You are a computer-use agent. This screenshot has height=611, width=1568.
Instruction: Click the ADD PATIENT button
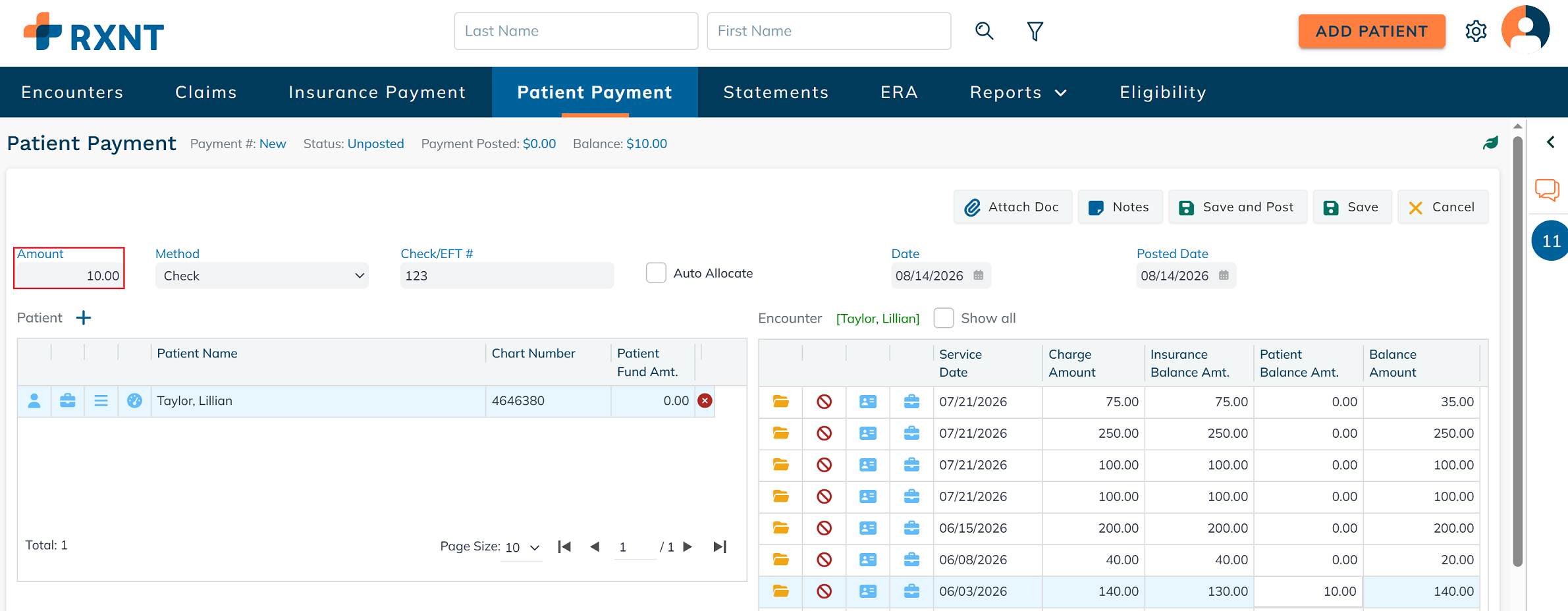tap(1372, 31)
